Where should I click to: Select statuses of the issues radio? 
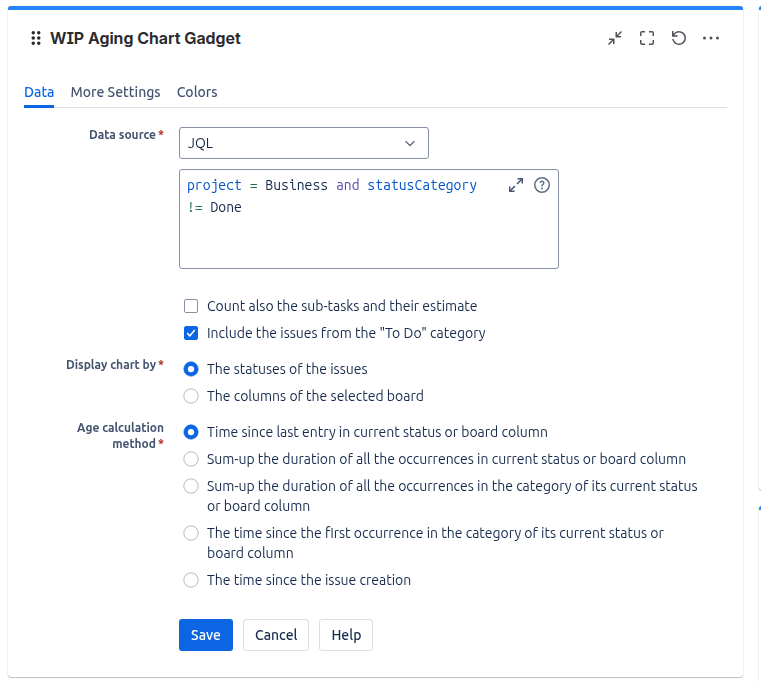click(191, 369)
